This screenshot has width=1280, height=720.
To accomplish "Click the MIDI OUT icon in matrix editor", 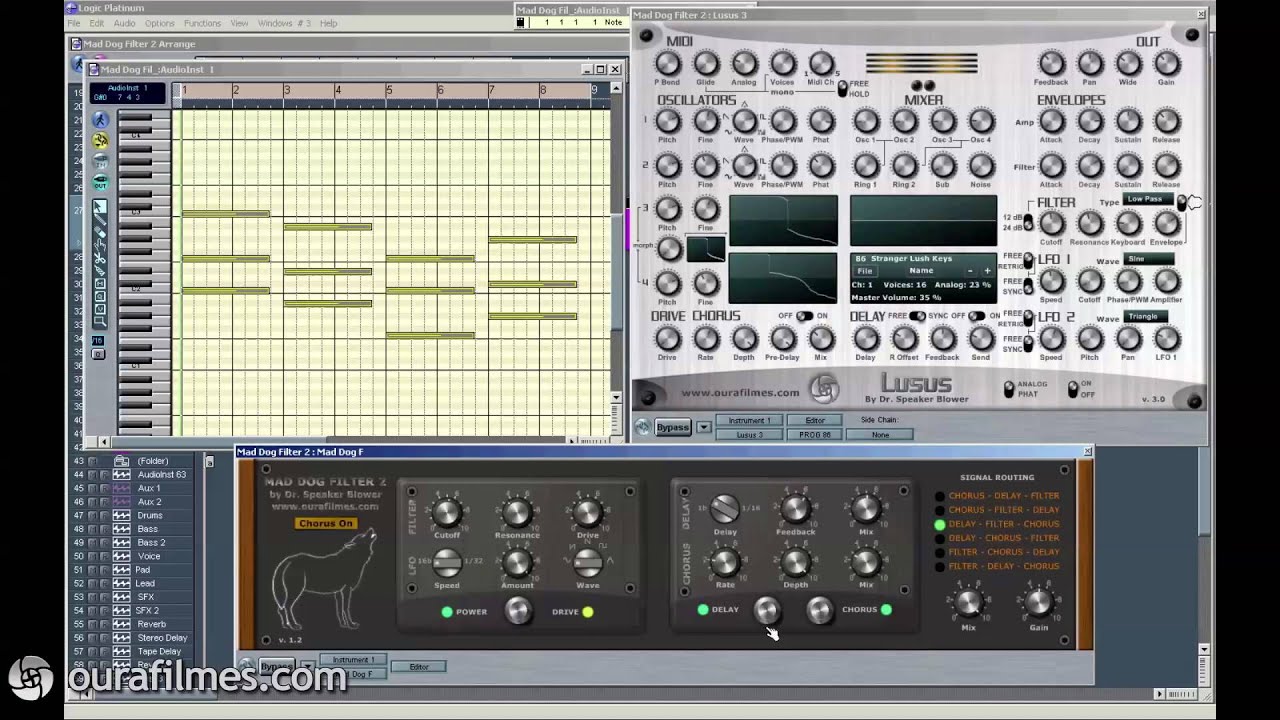I will (100, 183).
